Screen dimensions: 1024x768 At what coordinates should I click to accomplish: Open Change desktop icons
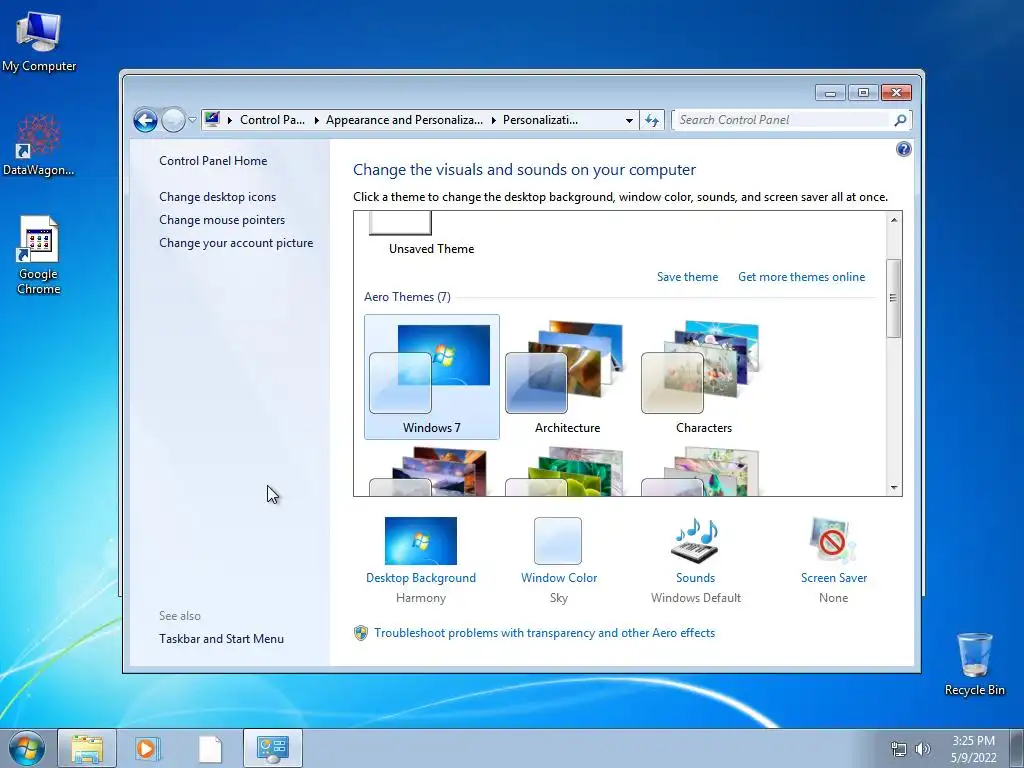tap(217, 197)
